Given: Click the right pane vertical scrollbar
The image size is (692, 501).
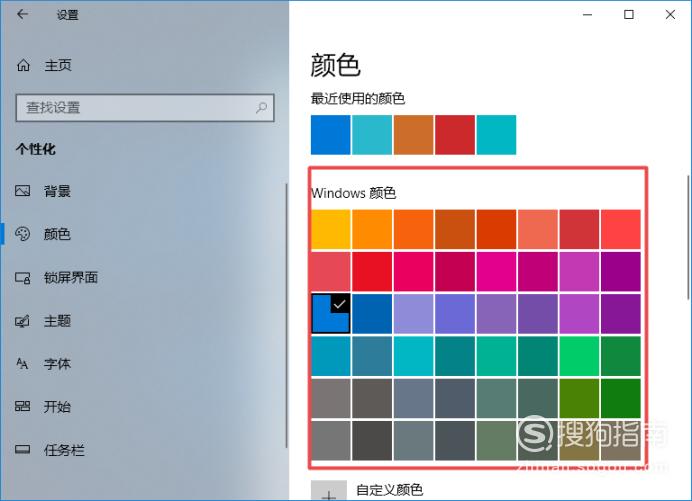Looking at the screenshot, I should click(x=688, y=237).
